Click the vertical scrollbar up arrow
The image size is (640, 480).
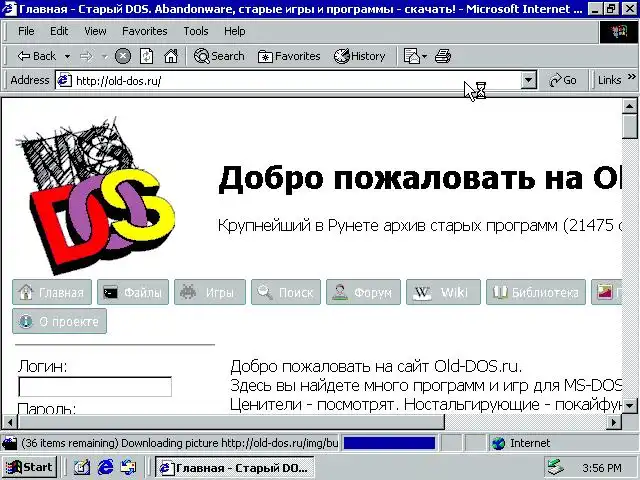point(629,107)
